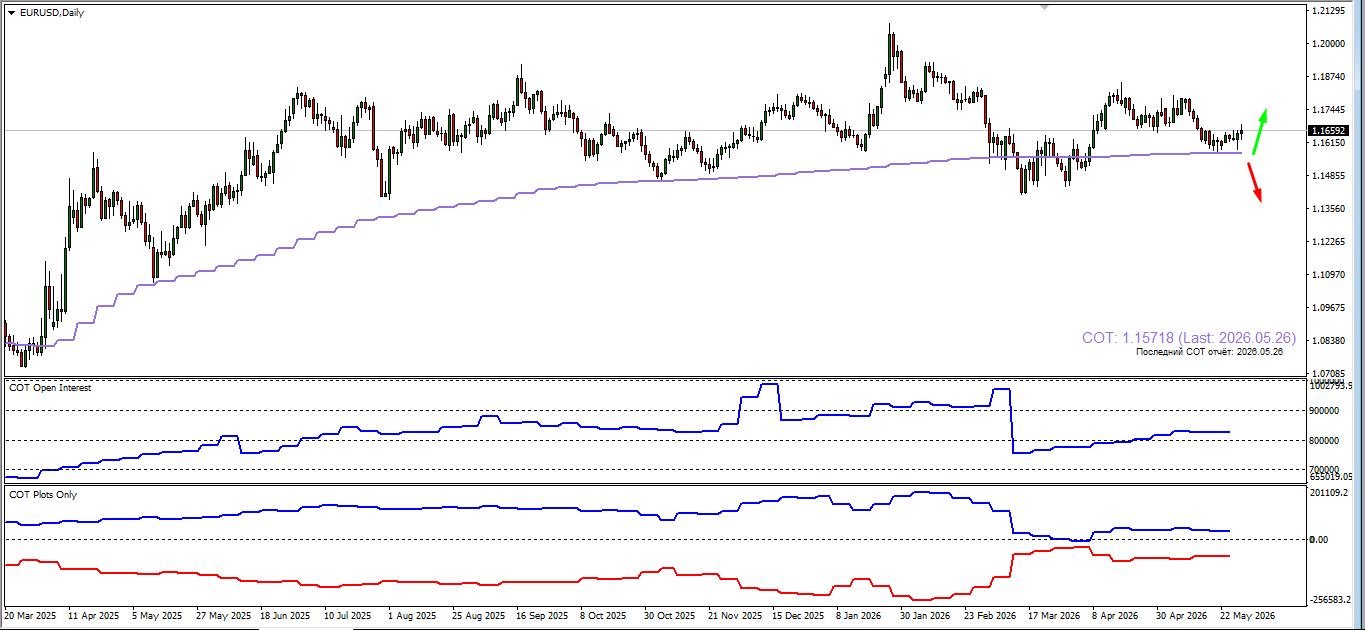Select the COT Open Interest indicator label
The image size is (1365, 630).
(49, 388)
